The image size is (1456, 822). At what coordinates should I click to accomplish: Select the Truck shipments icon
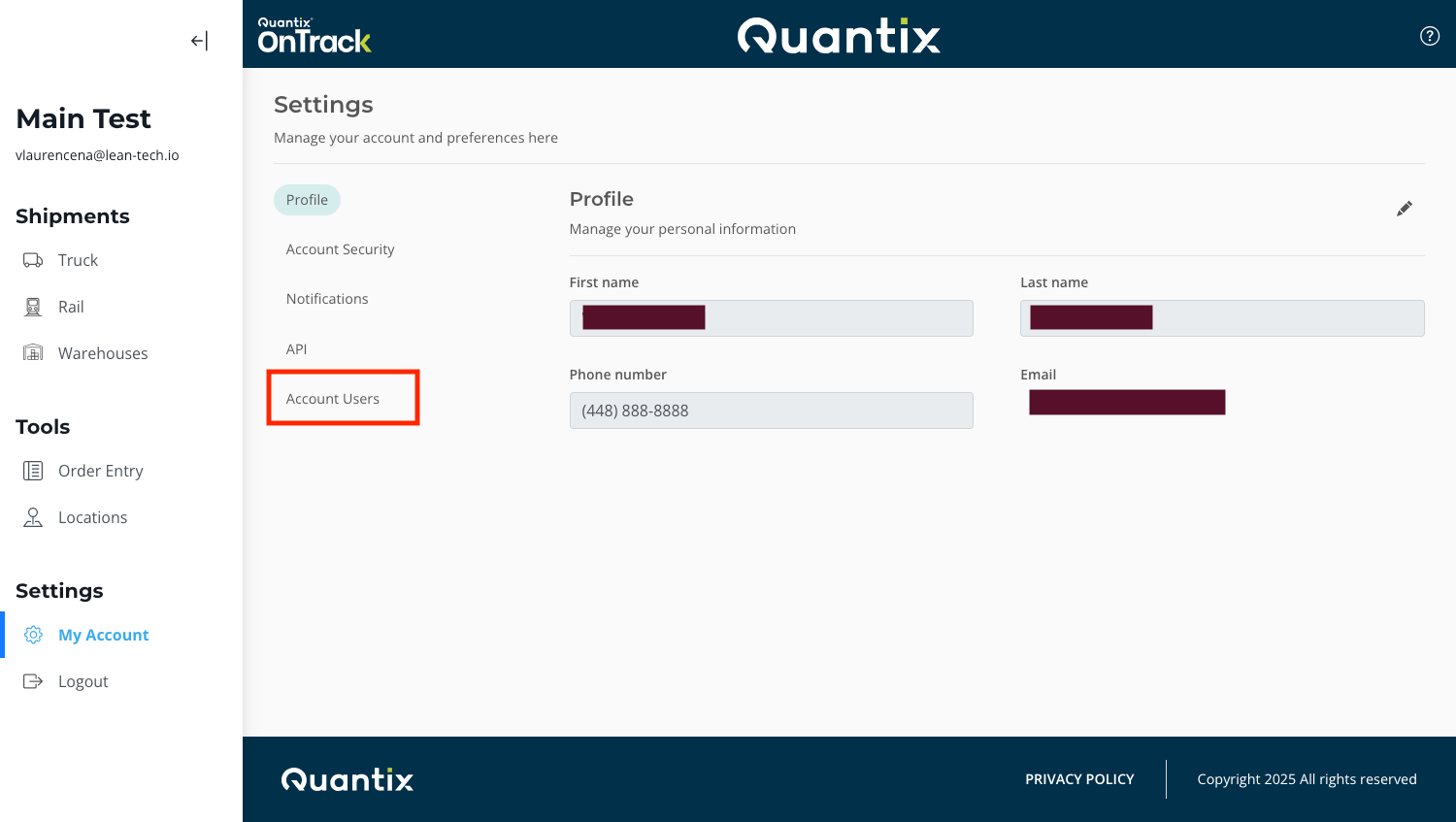coord(32,259)
